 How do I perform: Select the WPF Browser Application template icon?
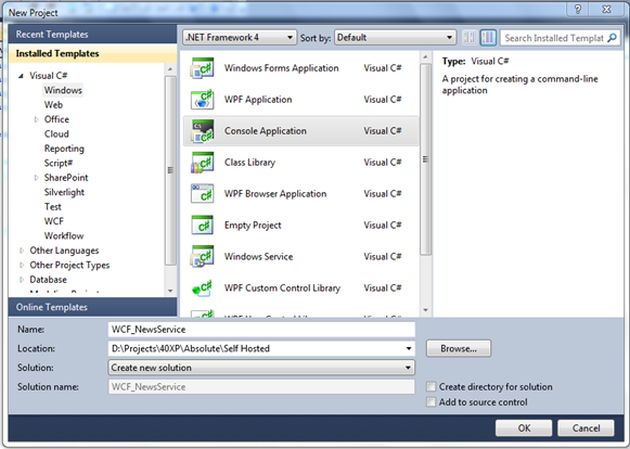coord(202,194)
